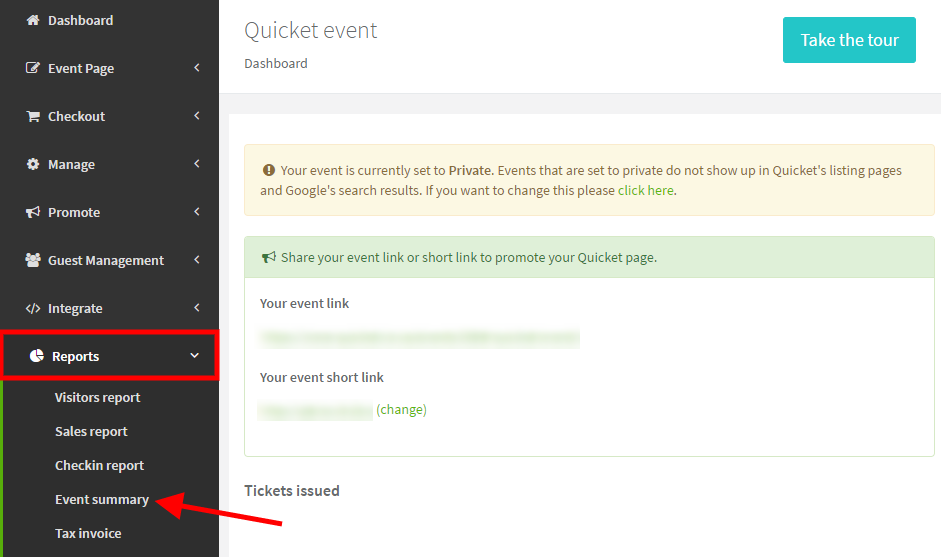Click the Manage gear icon

click(33, 164)
